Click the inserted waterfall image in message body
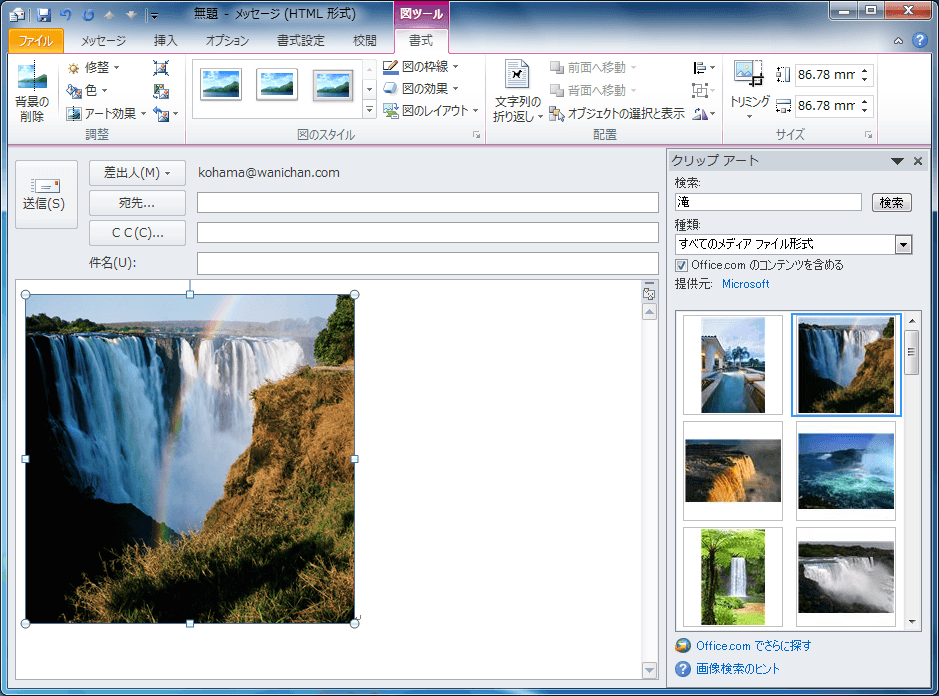This screenshot has width=939, height=696. (x=190, y=459)
